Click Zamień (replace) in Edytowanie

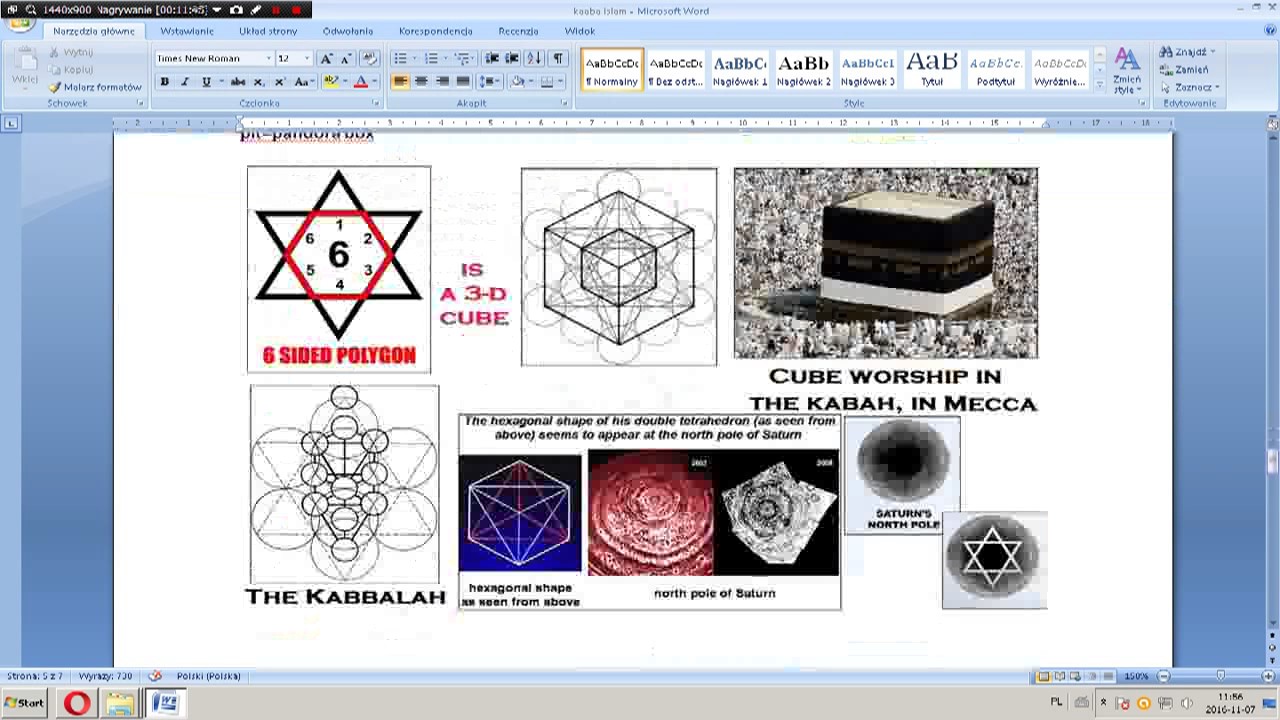click(x=1185, y=69)
